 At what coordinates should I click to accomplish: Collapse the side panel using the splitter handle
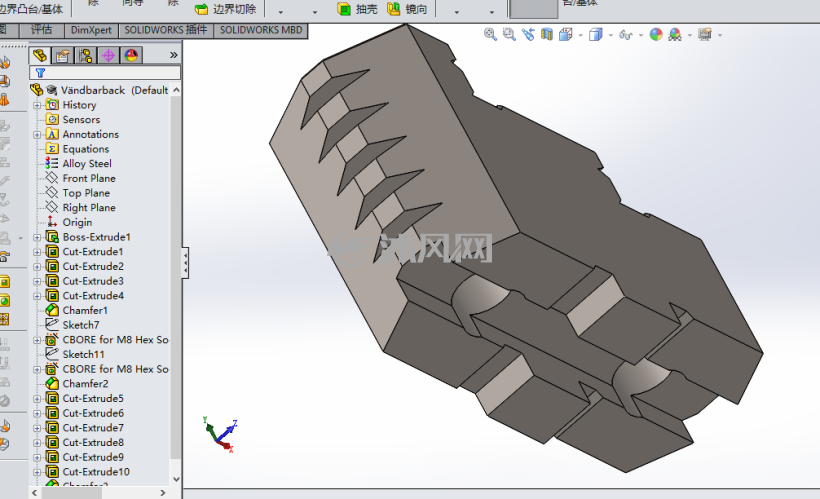point(185,263)
